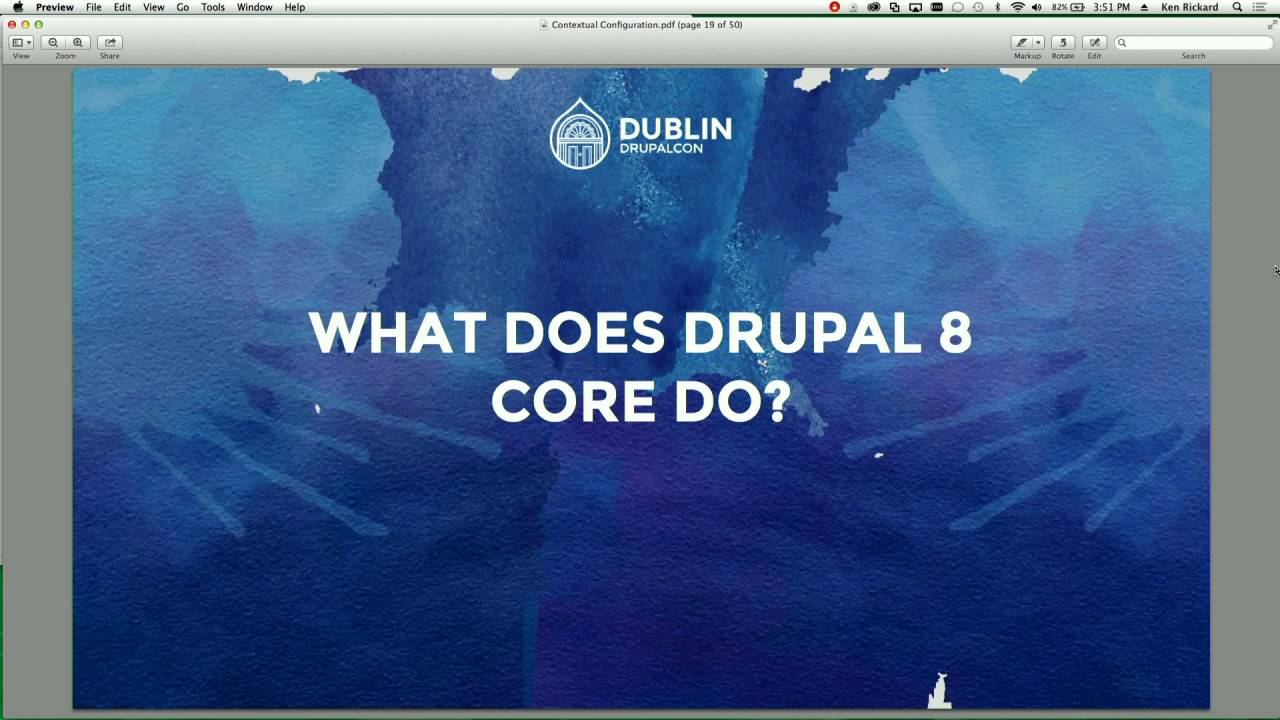Enter full screen with the corner arrows
Image resolution: width=1280 pixels, height=720 pixels.
click(1272, 25)
